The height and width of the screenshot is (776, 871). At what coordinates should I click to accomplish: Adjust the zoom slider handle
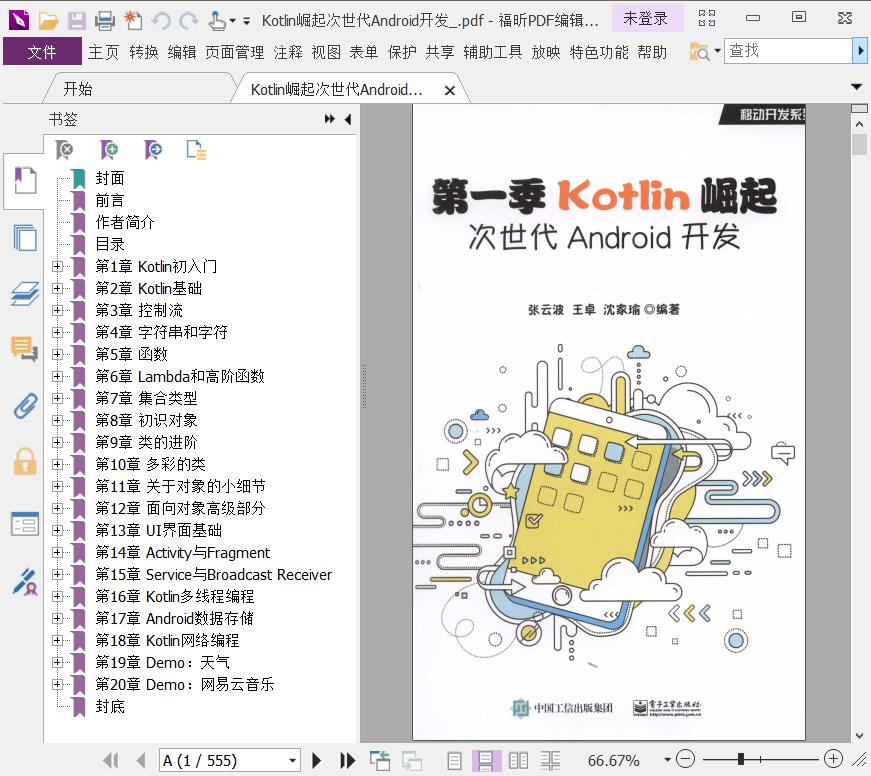(x=740, y=759)
